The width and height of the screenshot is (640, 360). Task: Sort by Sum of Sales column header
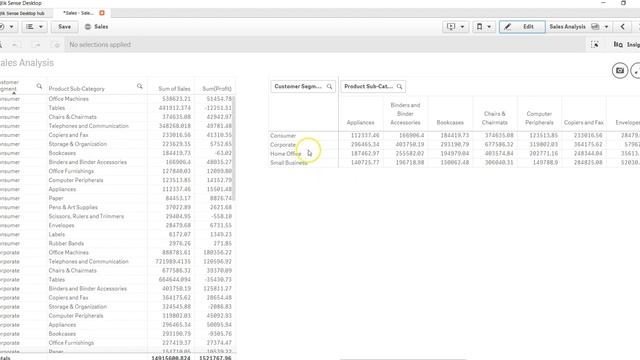pyautogui.click(x=174, y=89)
